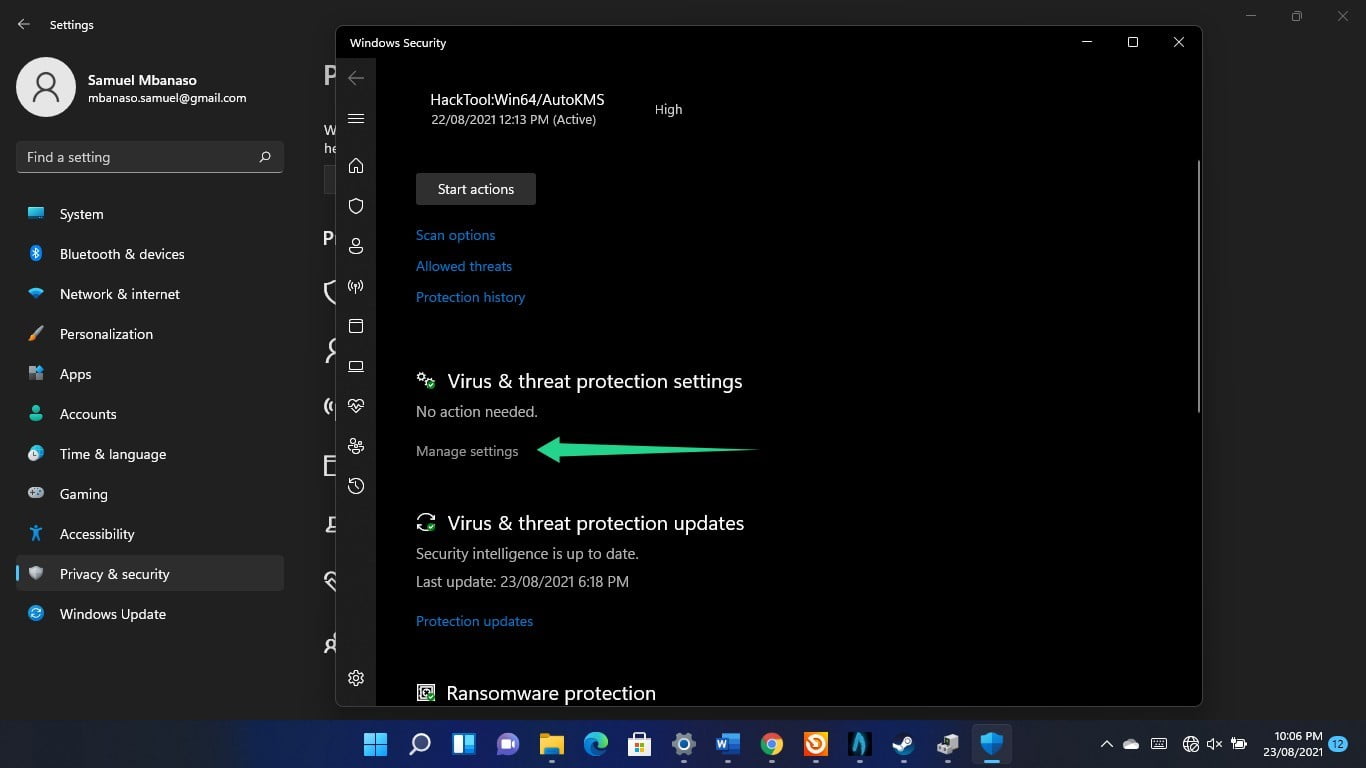Go back using Security window back arrow

pos(356,77)
